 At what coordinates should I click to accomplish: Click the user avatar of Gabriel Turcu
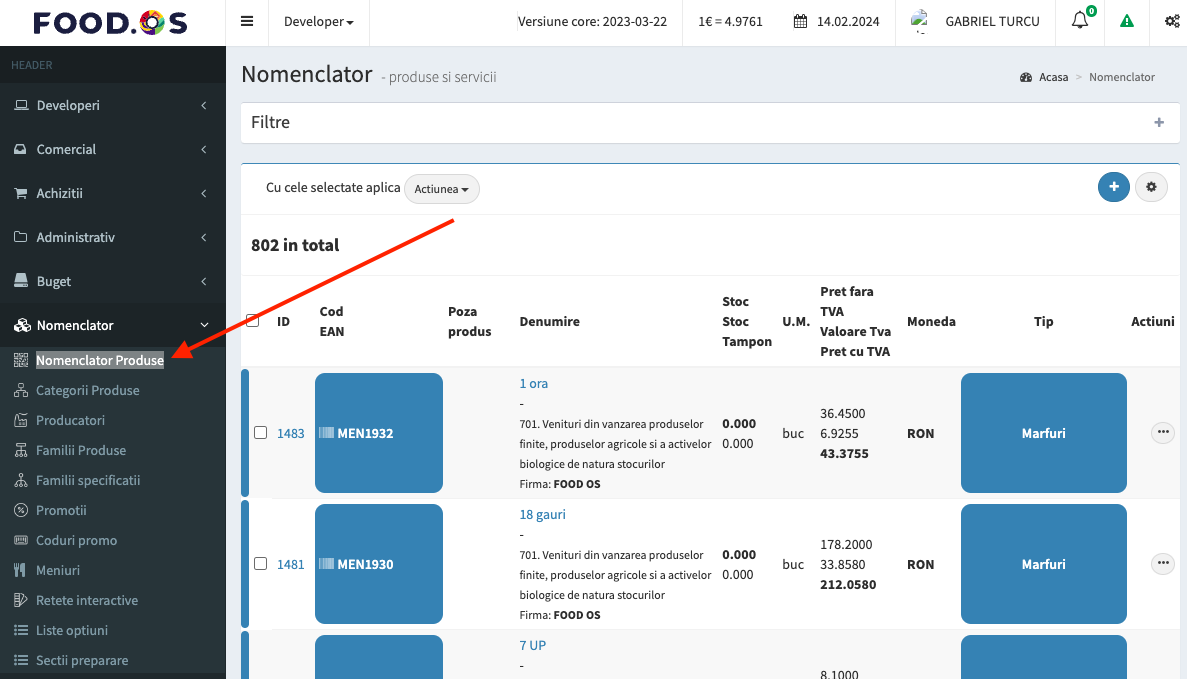pos(920,21)
